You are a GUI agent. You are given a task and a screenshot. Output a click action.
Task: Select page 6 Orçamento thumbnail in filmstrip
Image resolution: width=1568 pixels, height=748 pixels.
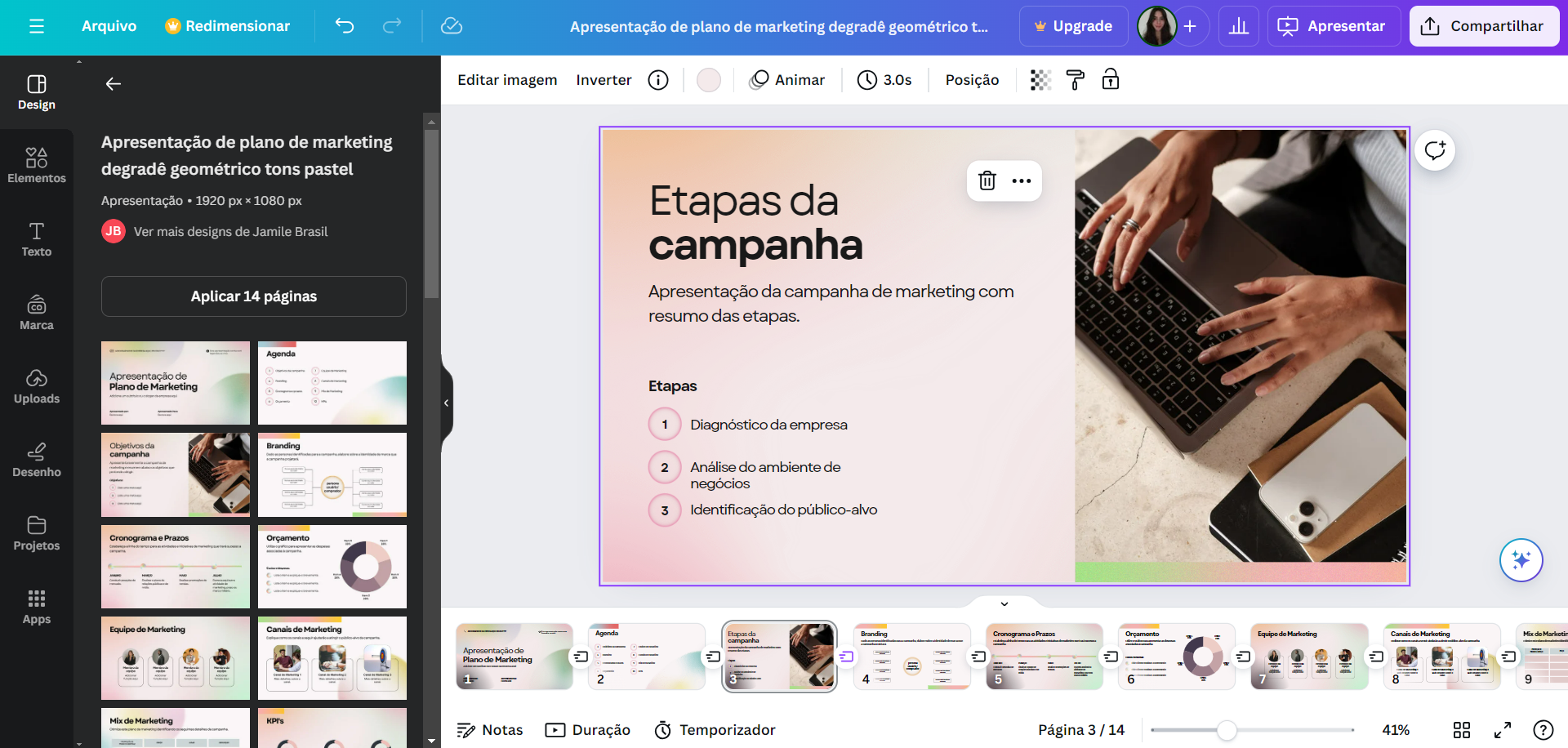1177,657
